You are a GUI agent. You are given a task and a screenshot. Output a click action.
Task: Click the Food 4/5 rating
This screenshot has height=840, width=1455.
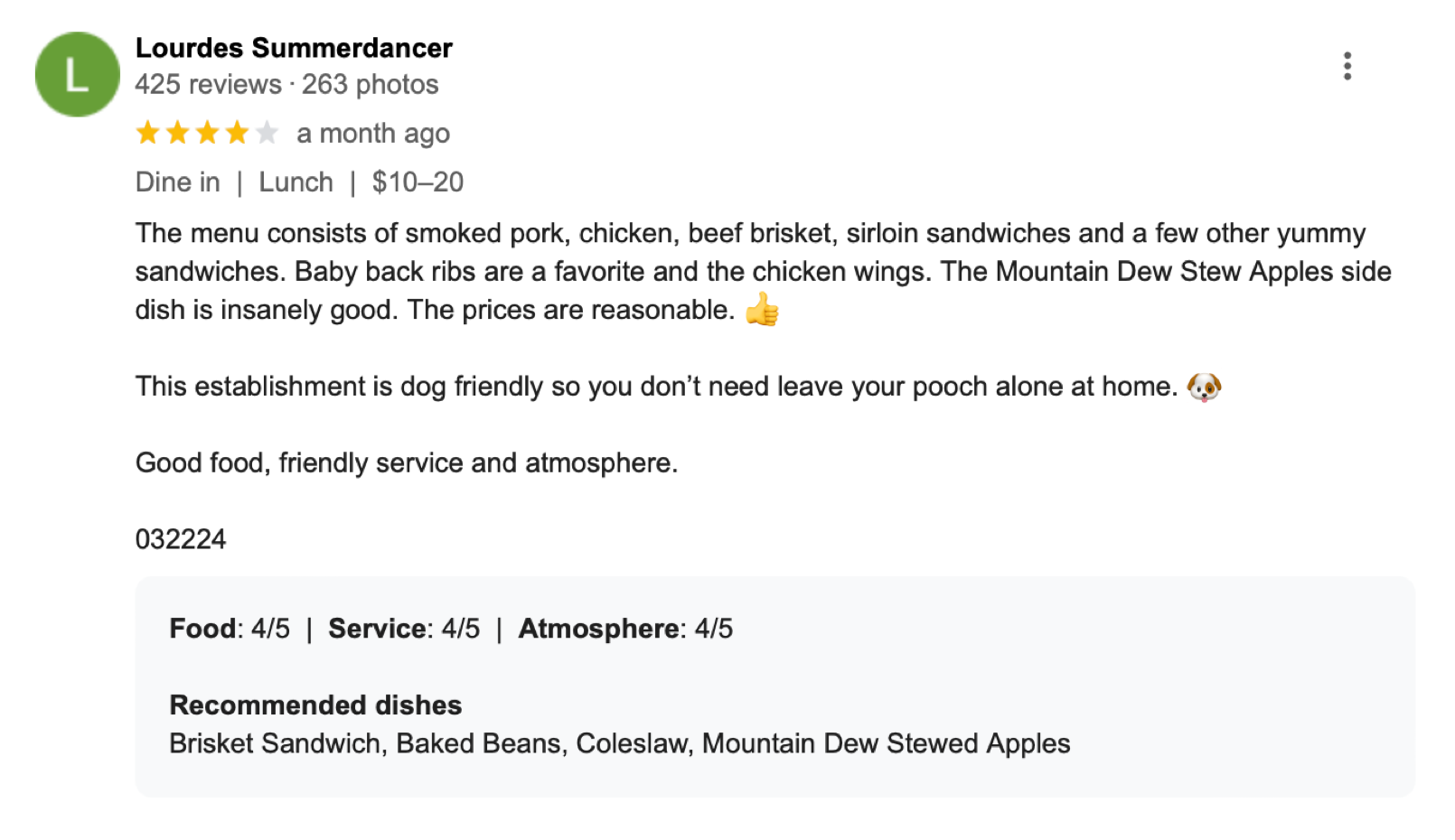[x=230, y=629]
